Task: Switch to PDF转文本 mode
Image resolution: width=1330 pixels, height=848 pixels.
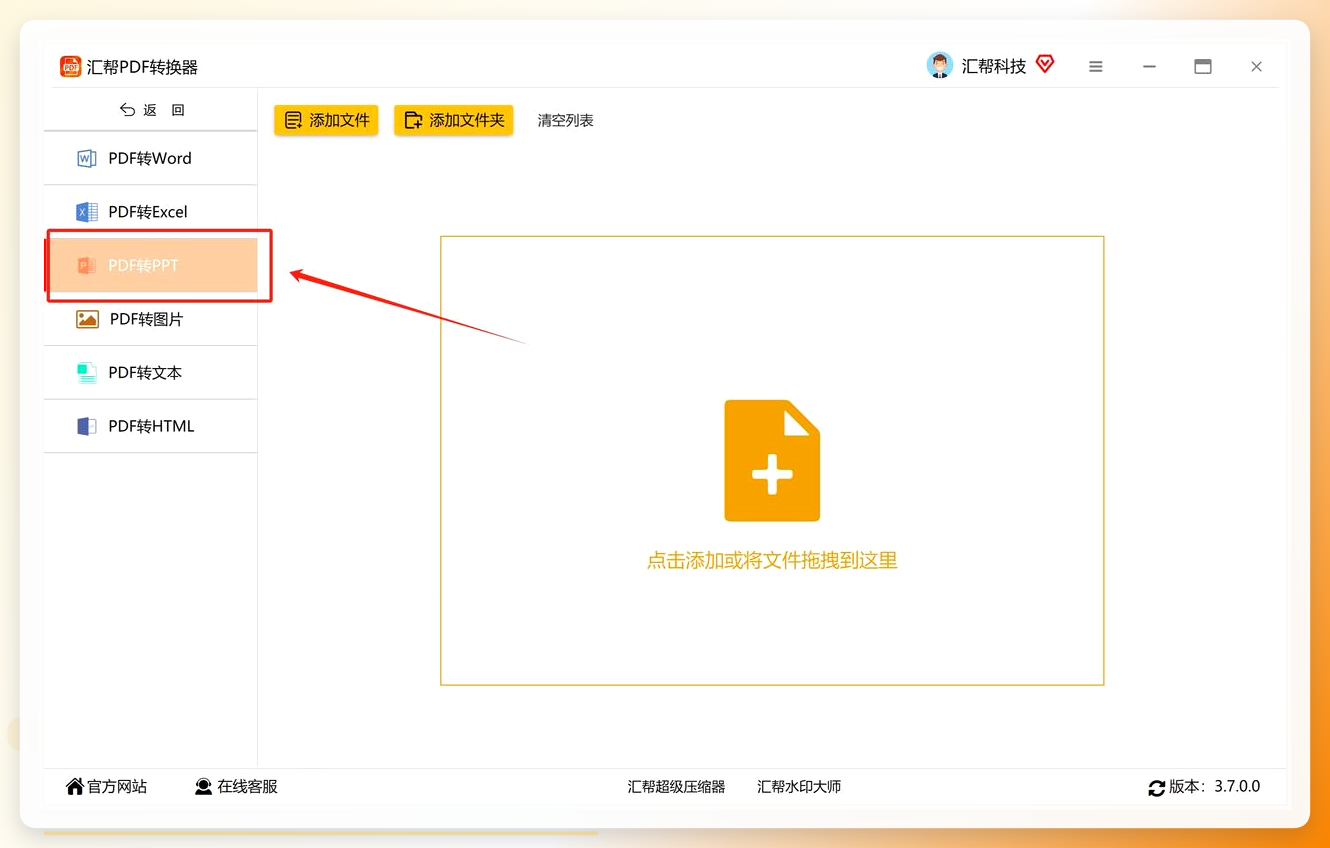Action: 151,373
